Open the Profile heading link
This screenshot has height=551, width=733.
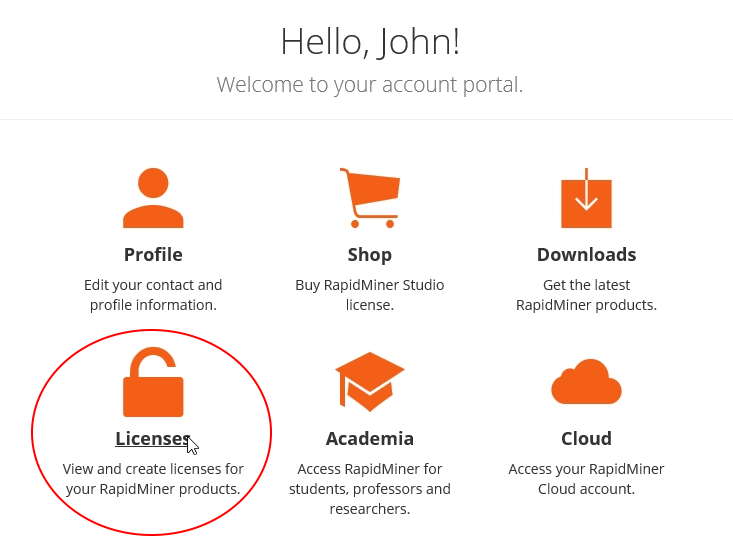(x=153, y=254)
